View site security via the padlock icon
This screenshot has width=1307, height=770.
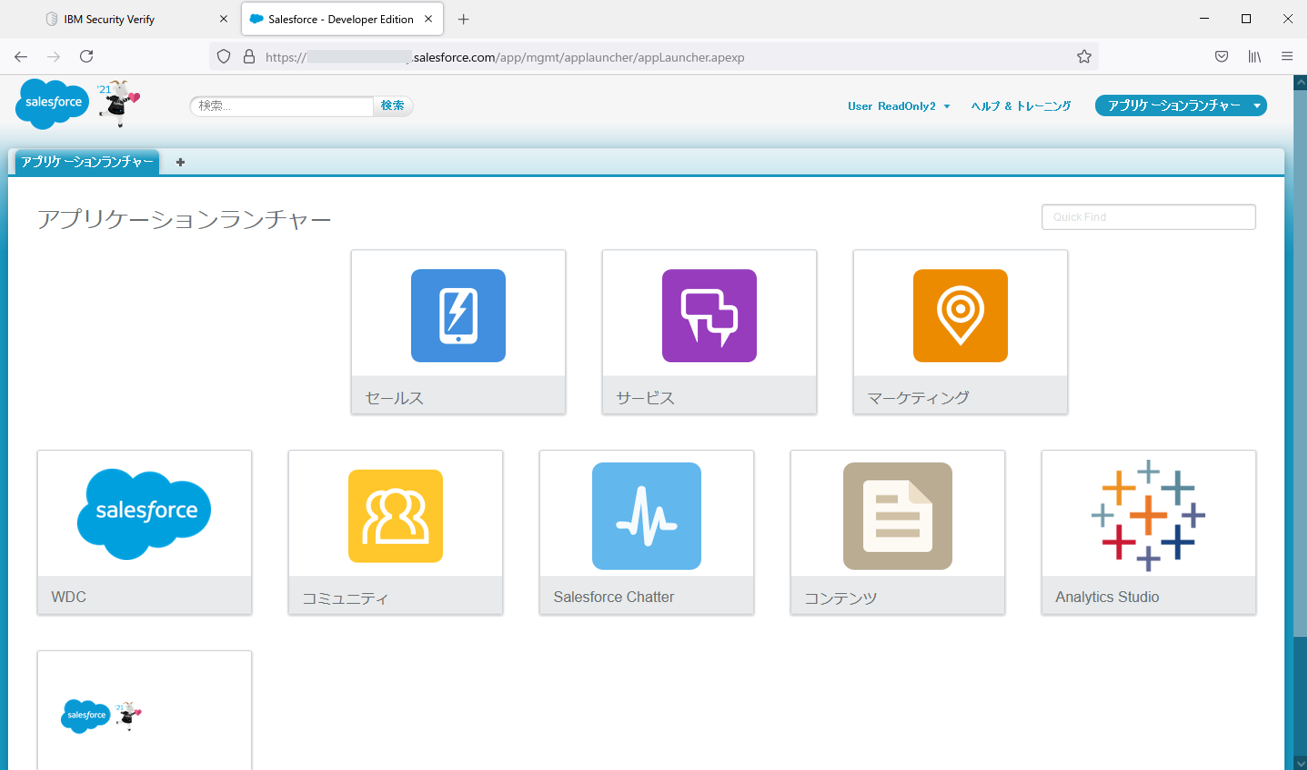(249, 57)
